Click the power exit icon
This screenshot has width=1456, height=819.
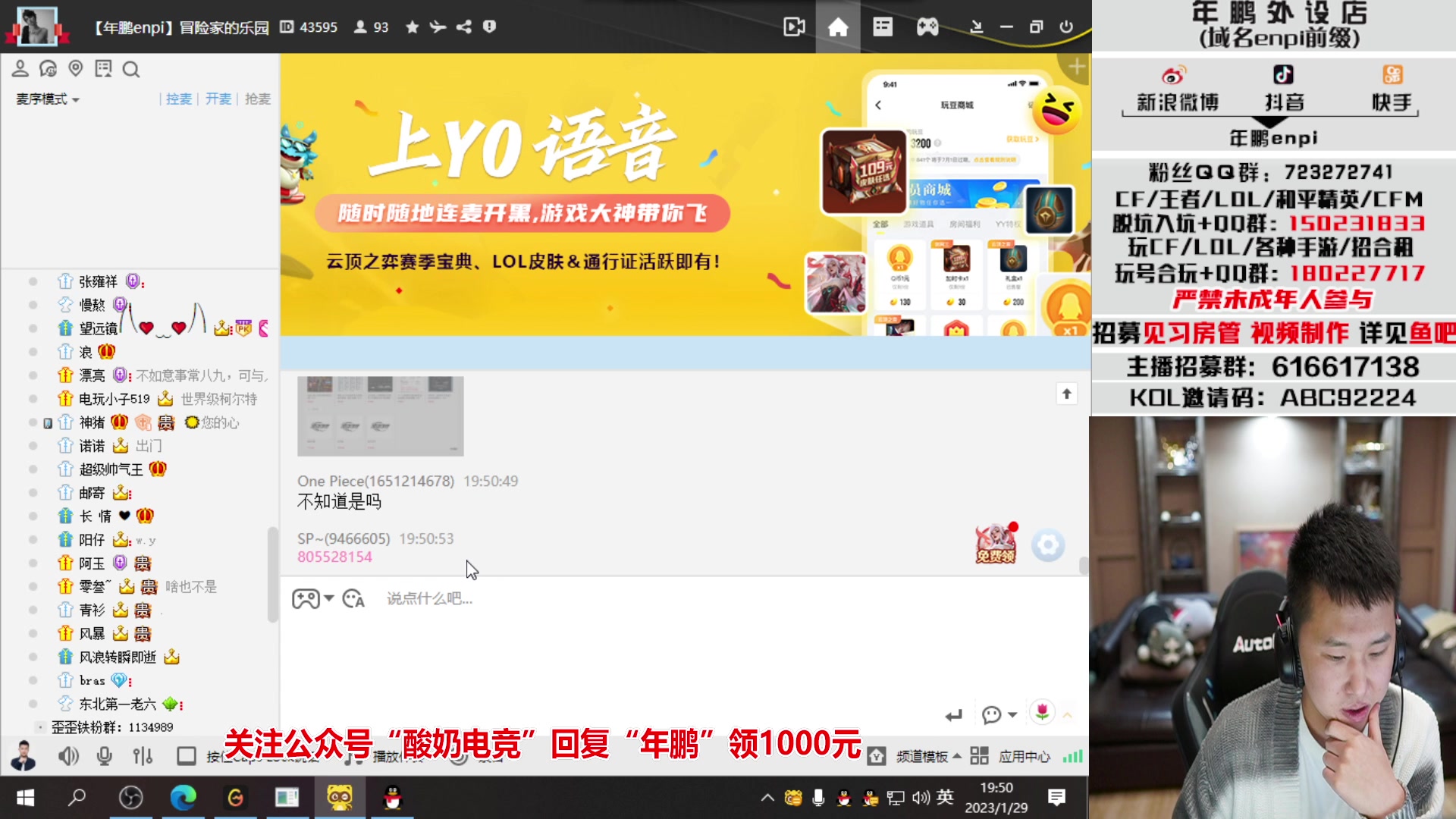pos(1066,27)
